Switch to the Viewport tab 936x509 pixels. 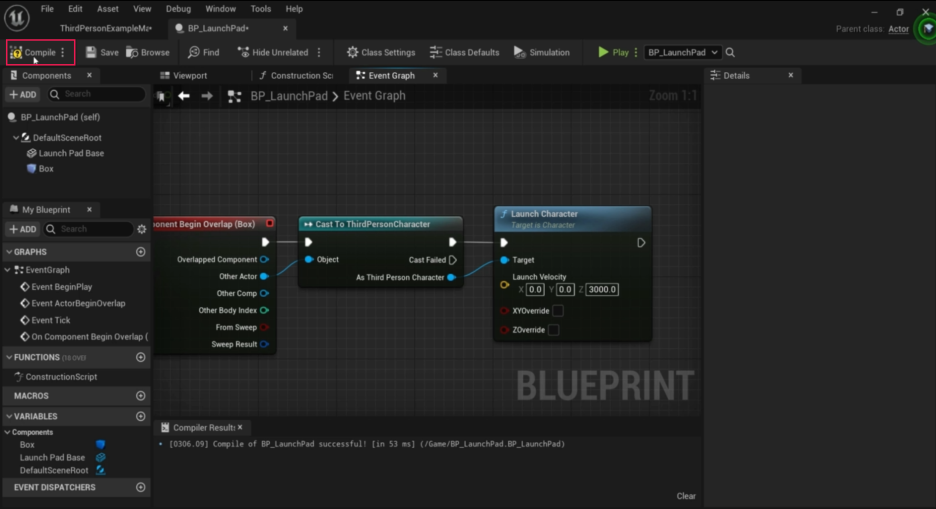tap(184, 76)
